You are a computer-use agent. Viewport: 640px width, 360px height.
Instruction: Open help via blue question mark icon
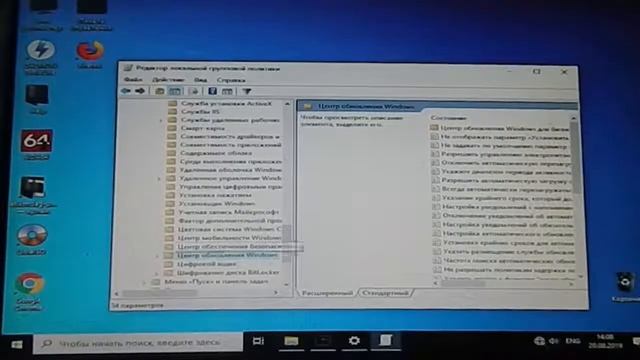[x=212, y=91]
